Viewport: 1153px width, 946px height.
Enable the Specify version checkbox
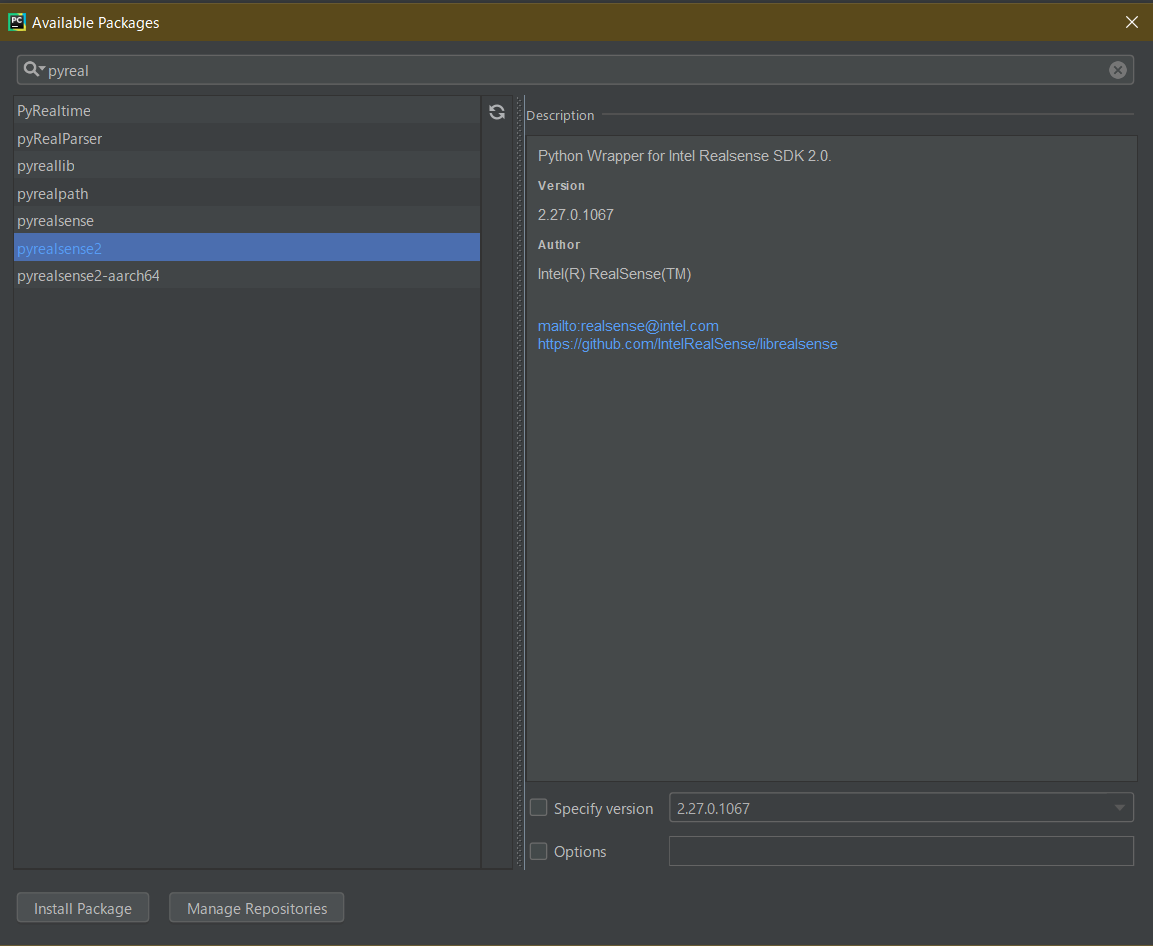click(x=538, y=807)
